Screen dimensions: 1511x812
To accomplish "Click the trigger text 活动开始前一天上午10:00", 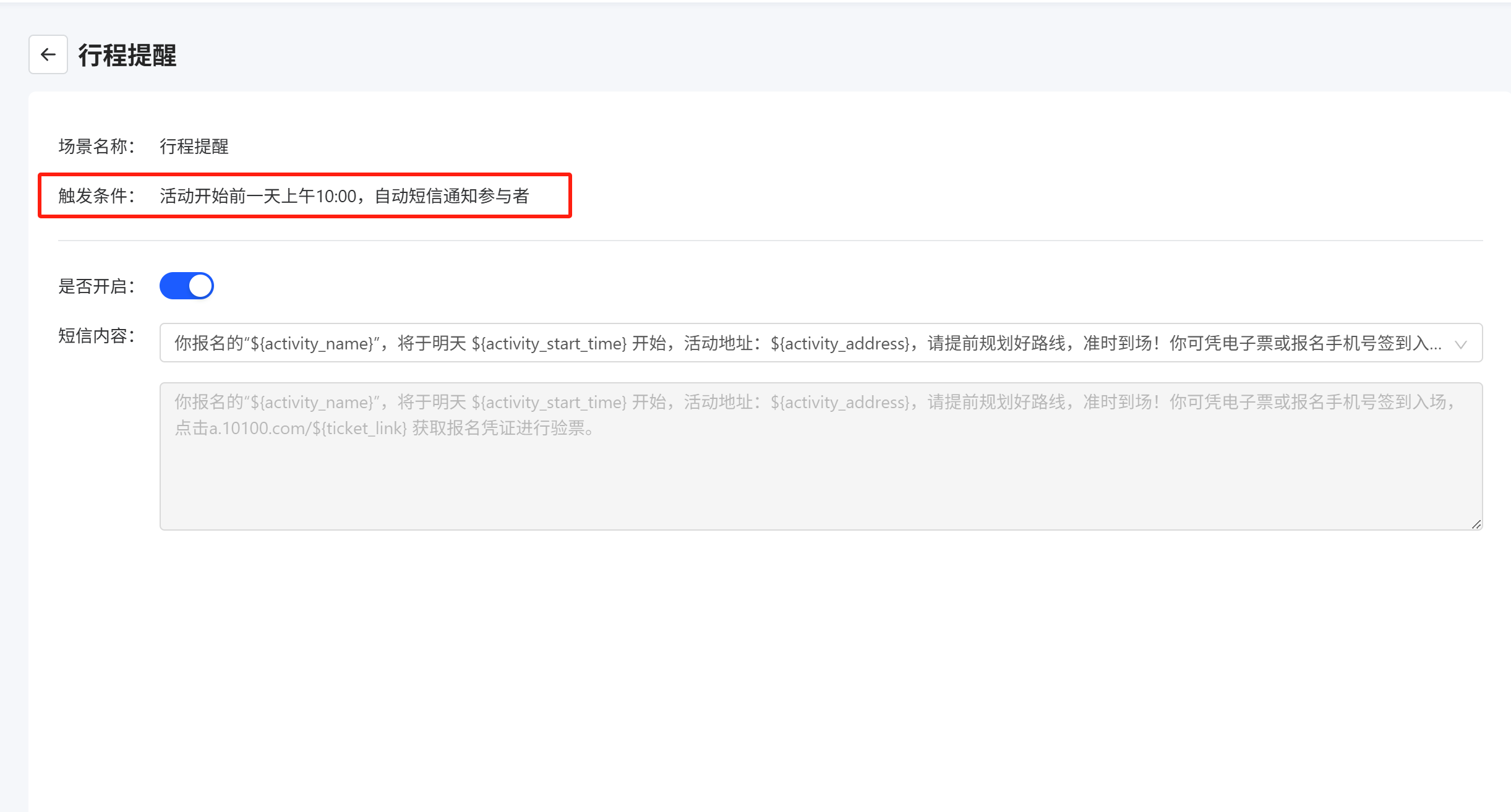I will point(258,196).
